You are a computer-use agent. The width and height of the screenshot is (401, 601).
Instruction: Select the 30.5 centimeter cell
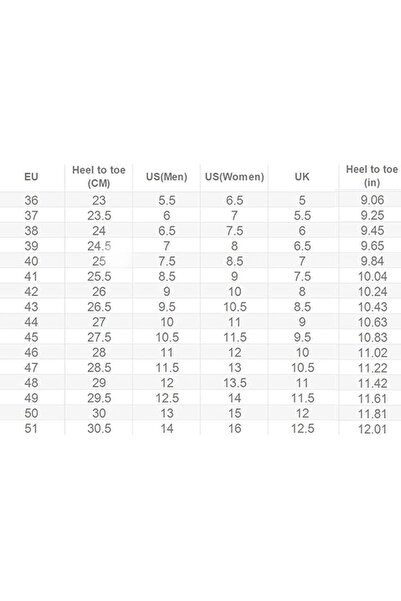coord(99,429)
